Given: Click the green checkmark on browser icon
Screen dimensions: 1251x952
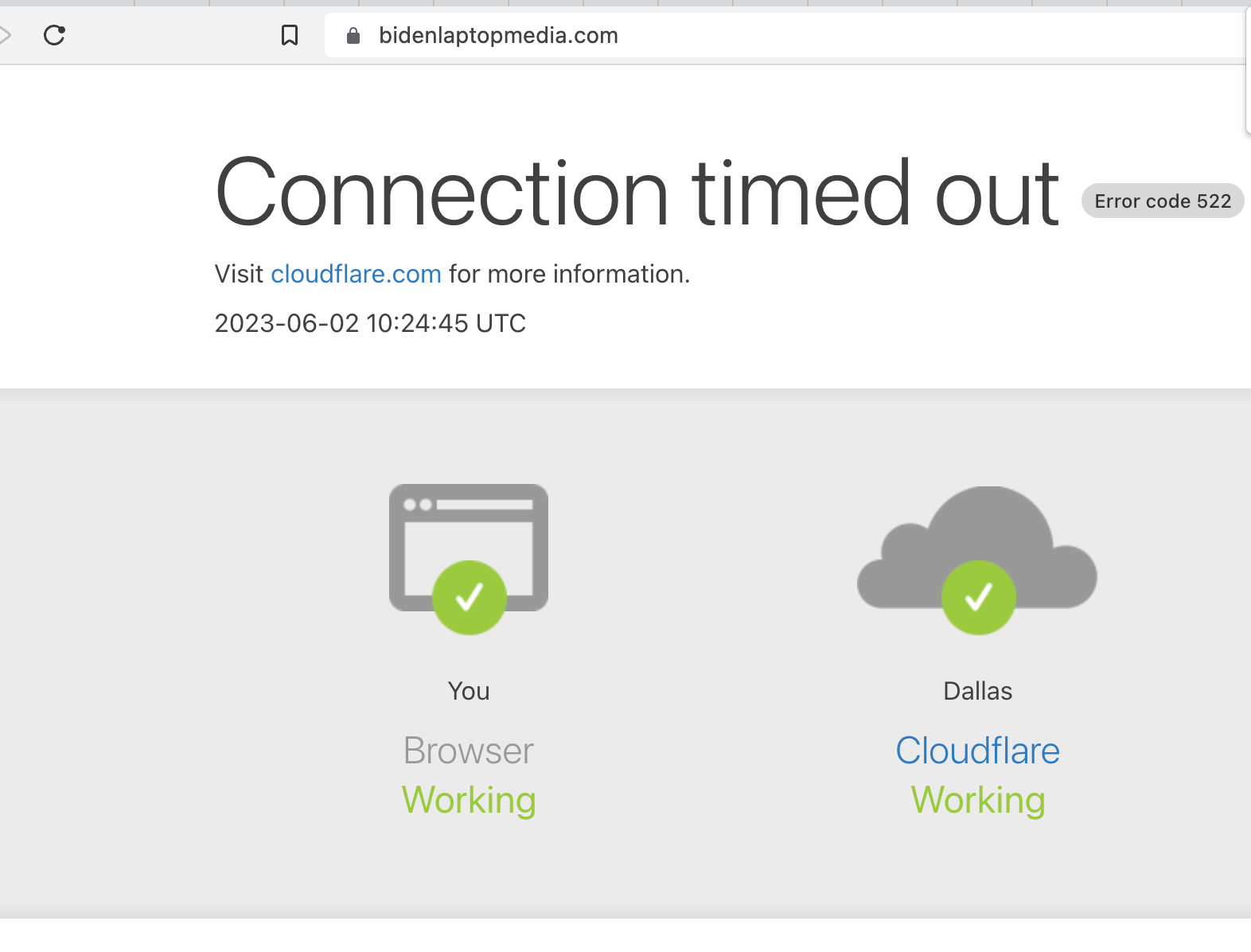Looking at the screenshot, I should pyautogui.click(x=470, y=597).
